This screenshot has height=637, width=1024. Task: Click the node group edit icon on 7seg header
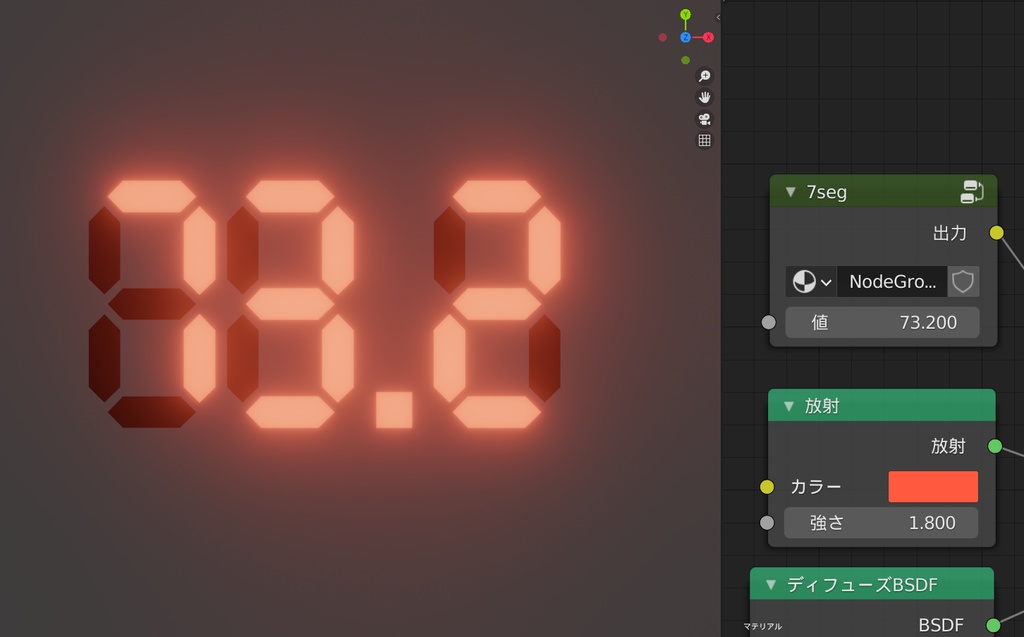[973, 191]
